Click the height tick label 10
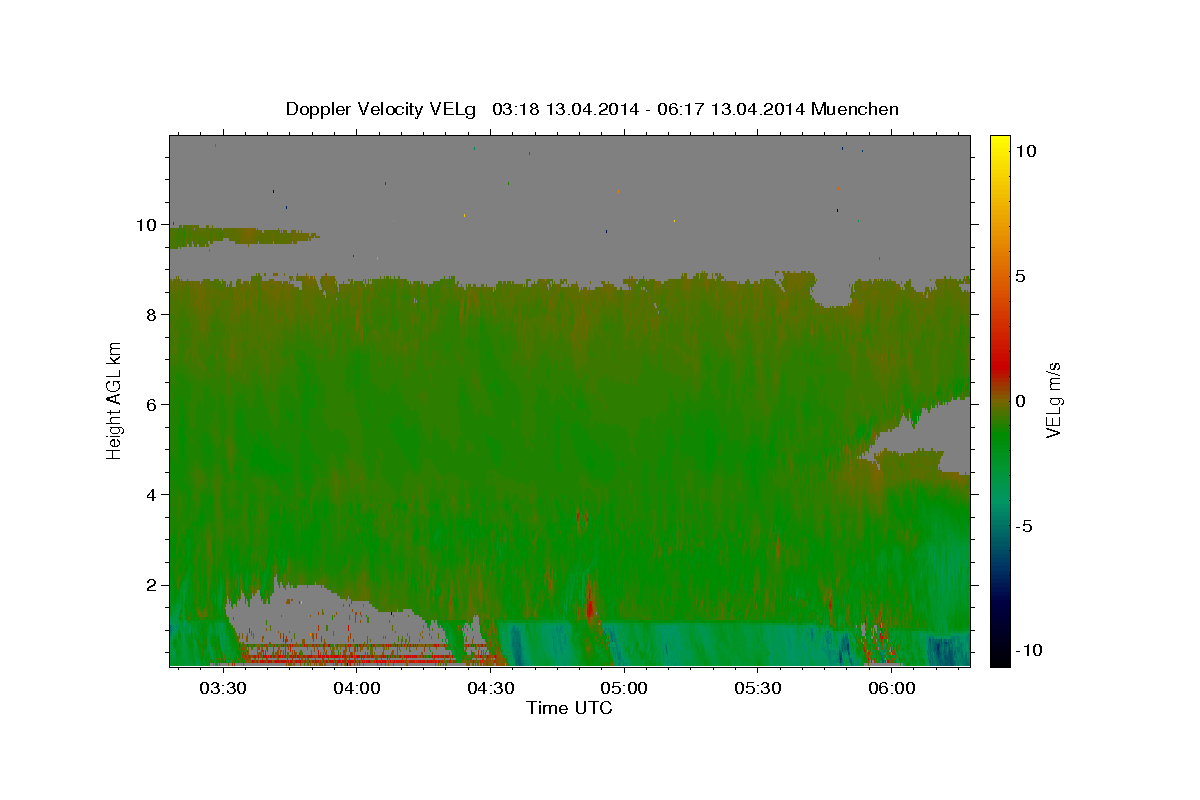 click(x=148, y=225)
